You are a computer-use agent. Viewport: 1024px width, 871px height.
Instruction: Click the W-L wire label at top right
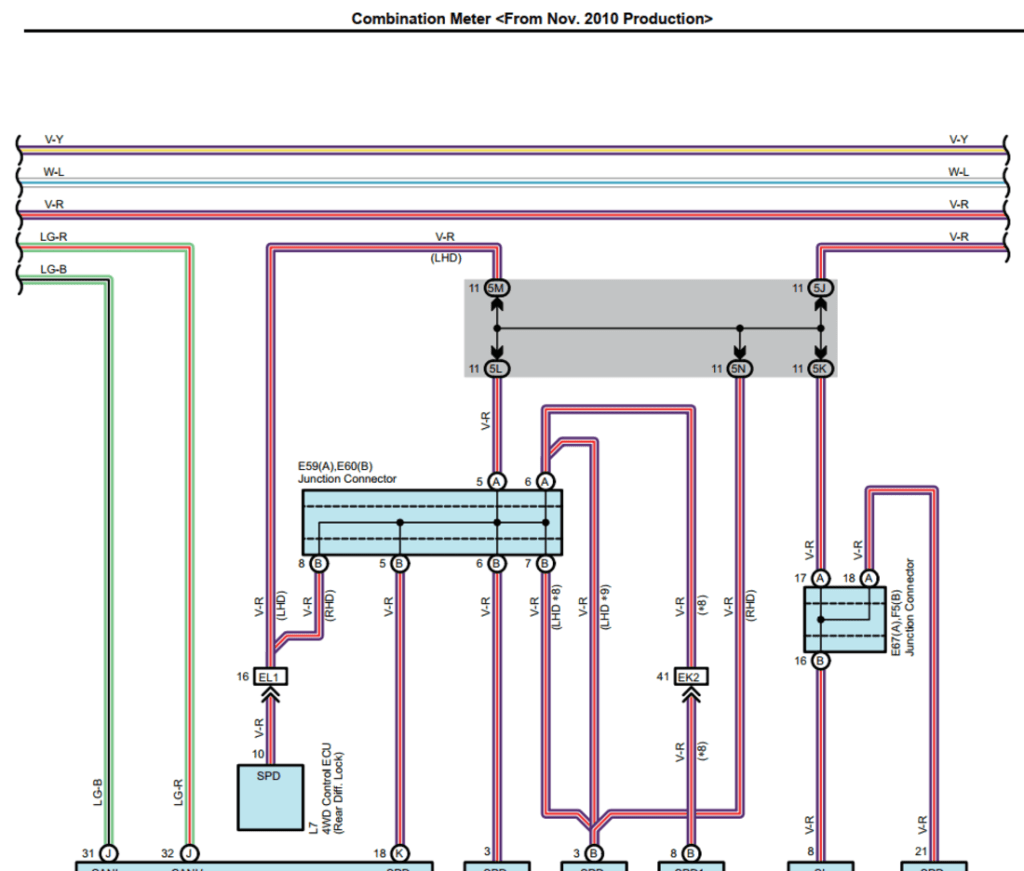(958, 172)
